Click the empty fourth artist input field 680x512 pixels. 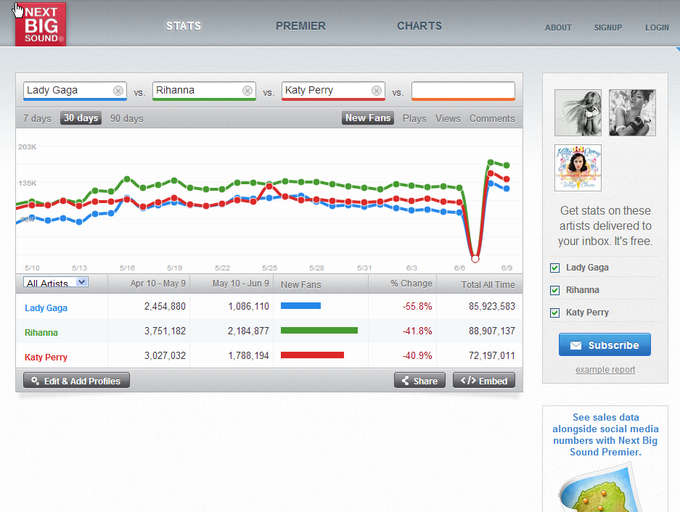(x=463, y=91)
